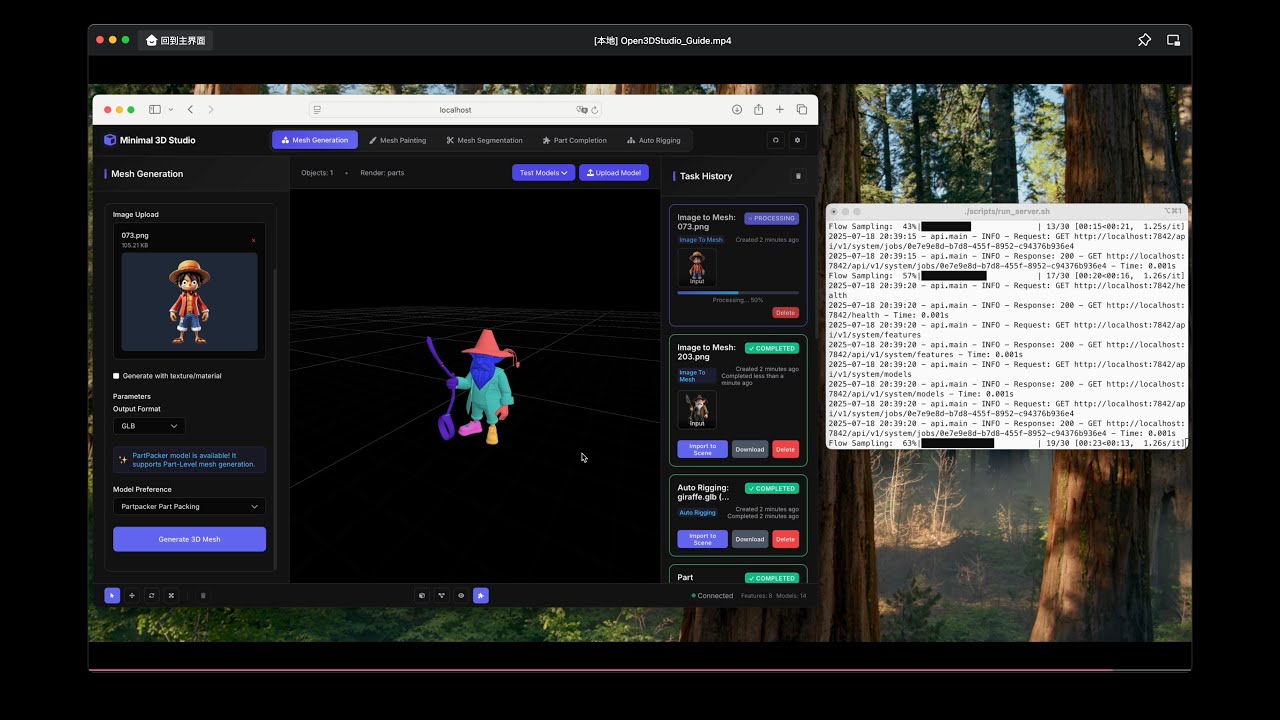1280x720 pixels.
Task: Switch to Mesh Painting tab
Action: (397, 140)
